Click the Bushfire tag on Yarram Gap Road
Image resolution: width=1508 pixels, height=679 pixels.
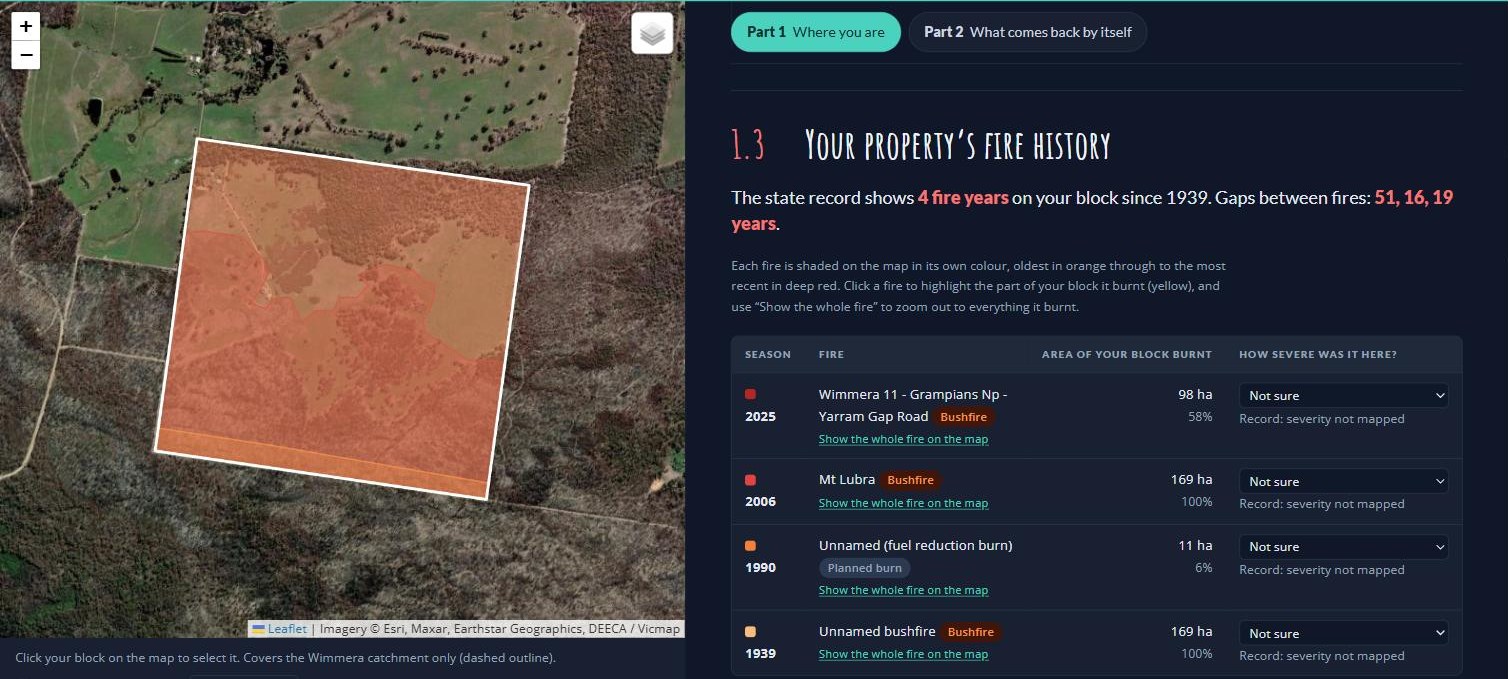point(964,416)
